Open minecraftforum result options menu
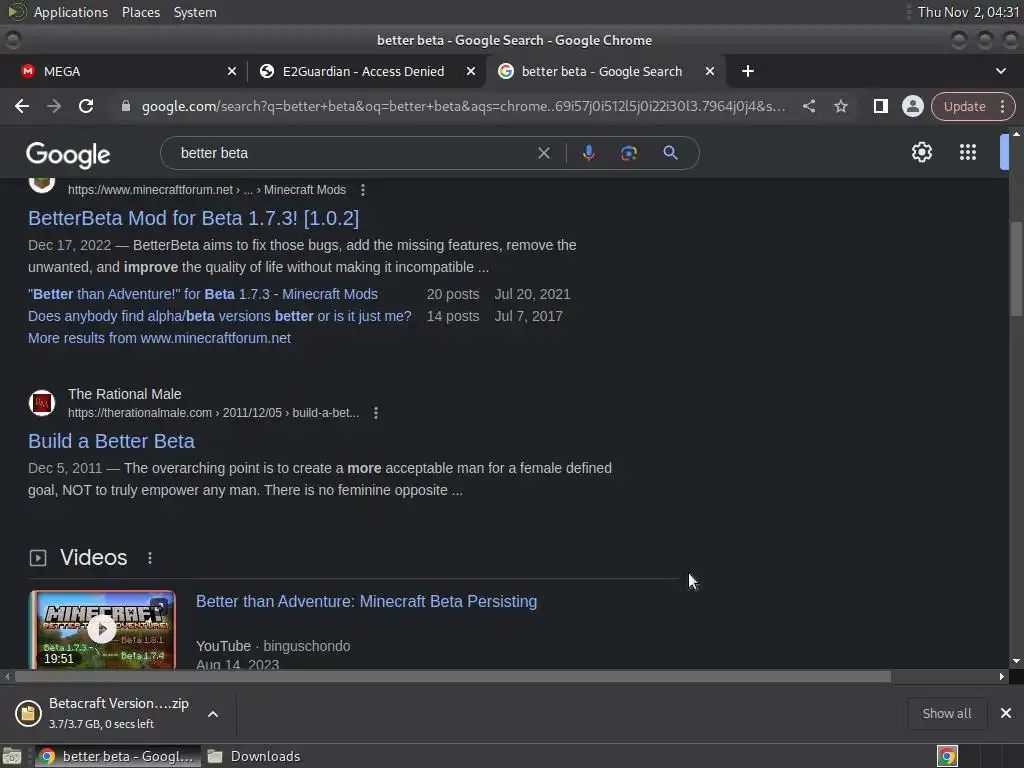Image resolution: width=1024 pixels, height=768 pixels. (x=363, y=190)
